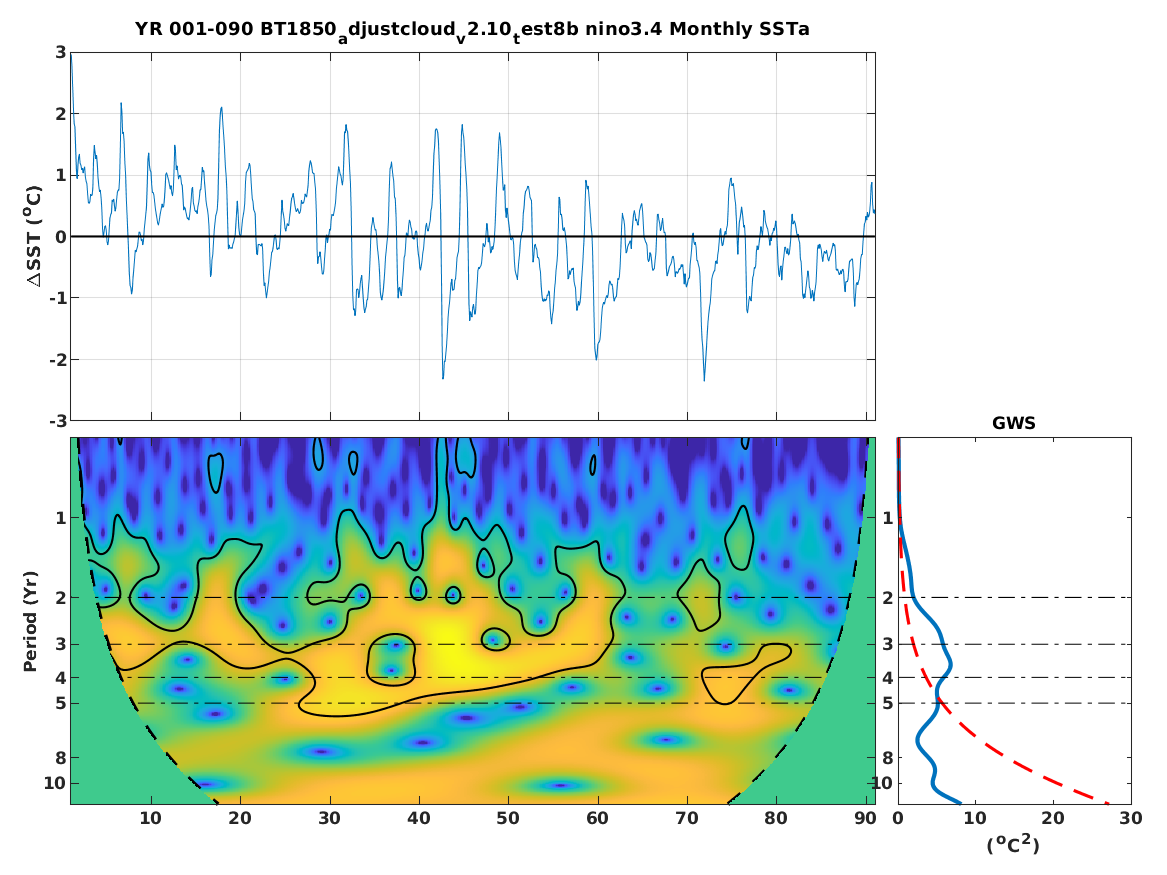Click year tick '70' on wavelet x-axis

click(x=686, y=818)
